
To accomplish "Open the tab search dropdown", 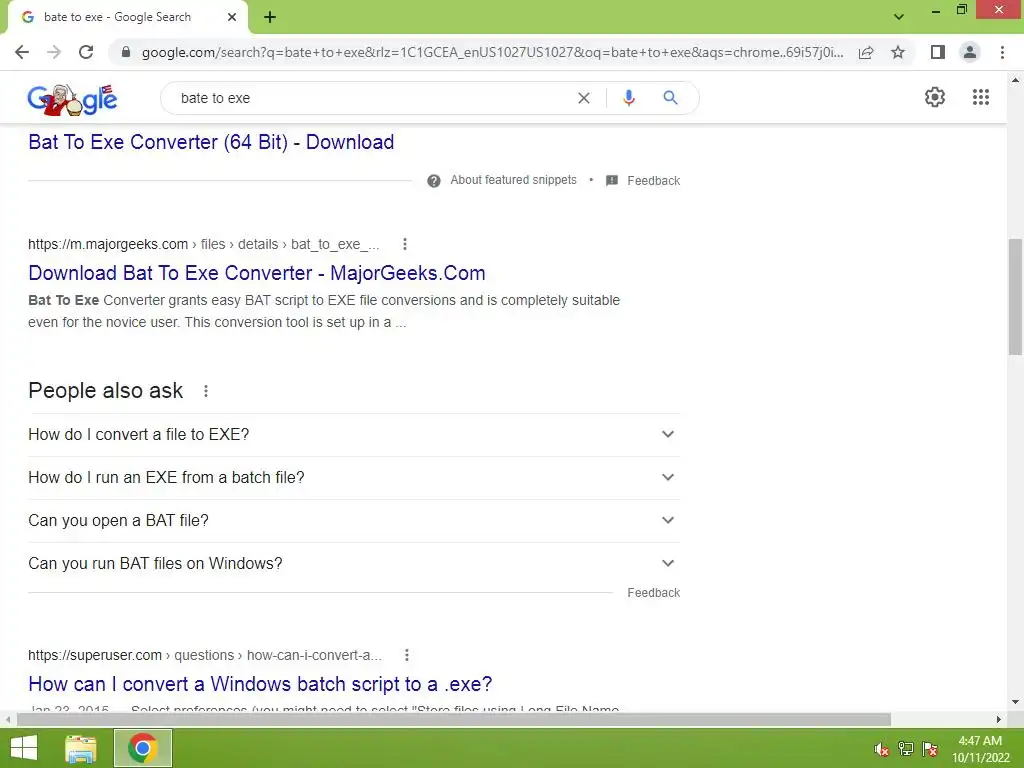I will (899, 17).
